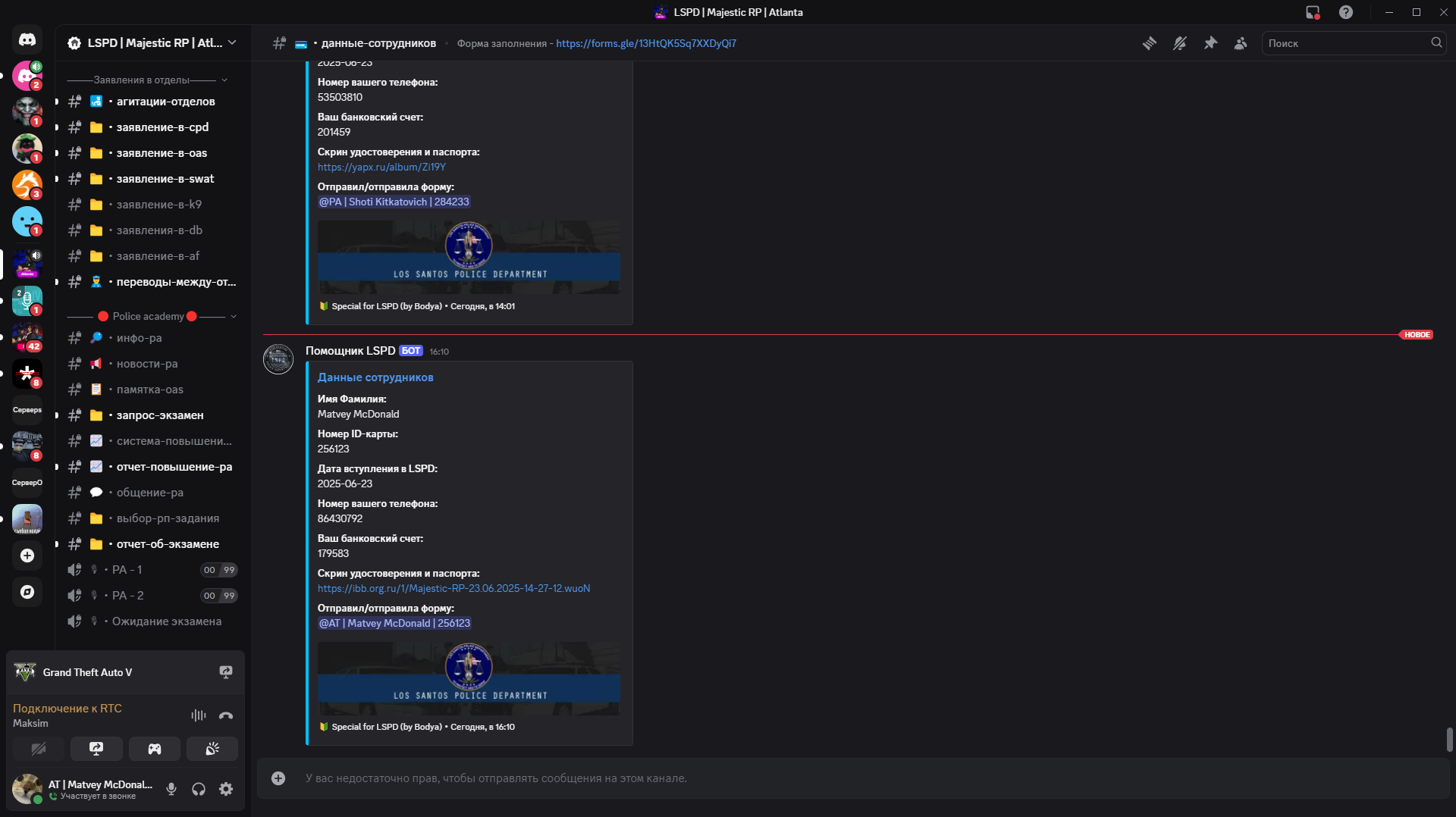Show pinned messages
Image resolution: width=1456 pixels, height=817 pixels.
point(1210,43)
